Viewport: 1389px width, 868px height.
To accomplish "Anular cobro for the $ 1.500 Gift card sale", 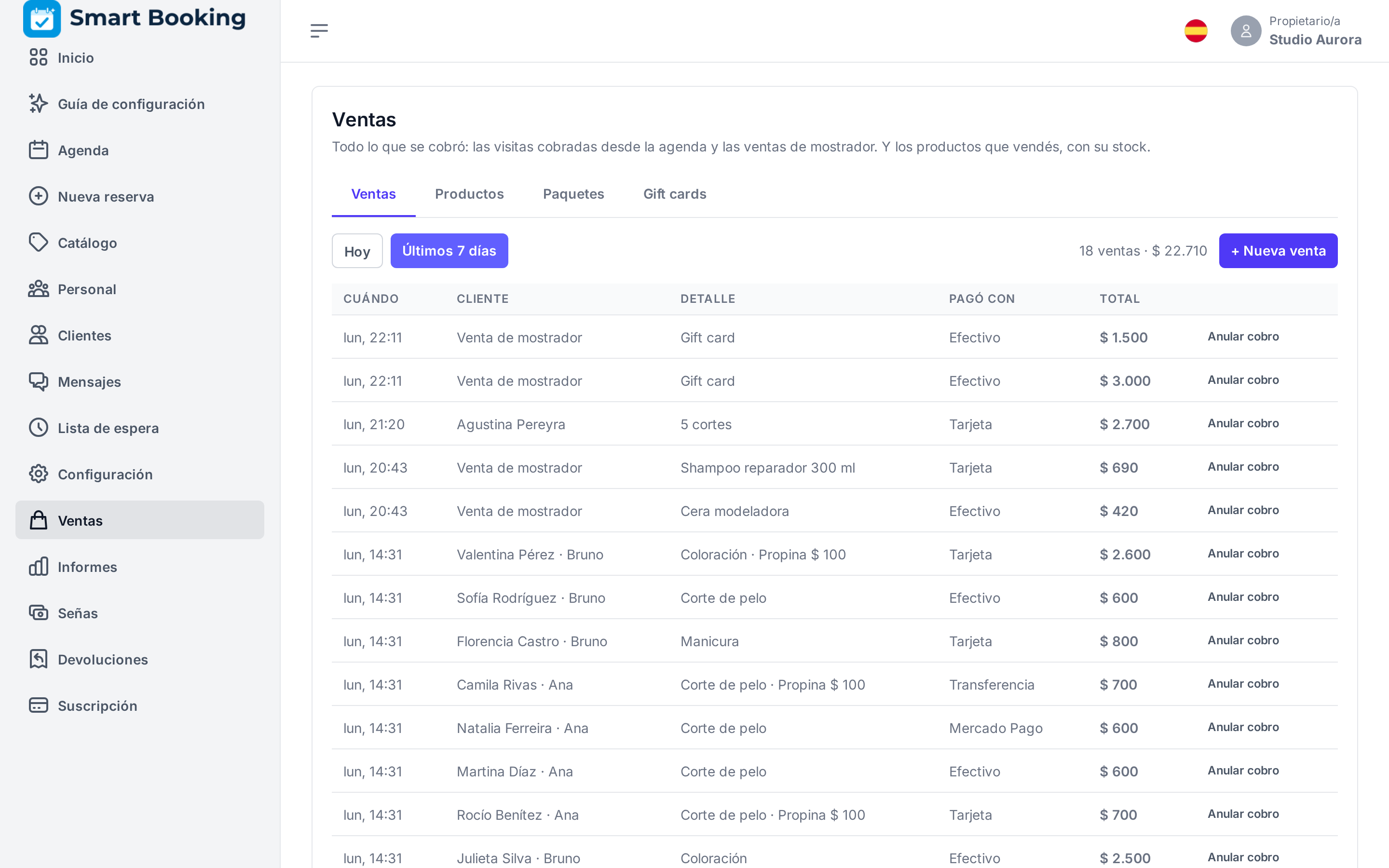I will pos(1243,337).
